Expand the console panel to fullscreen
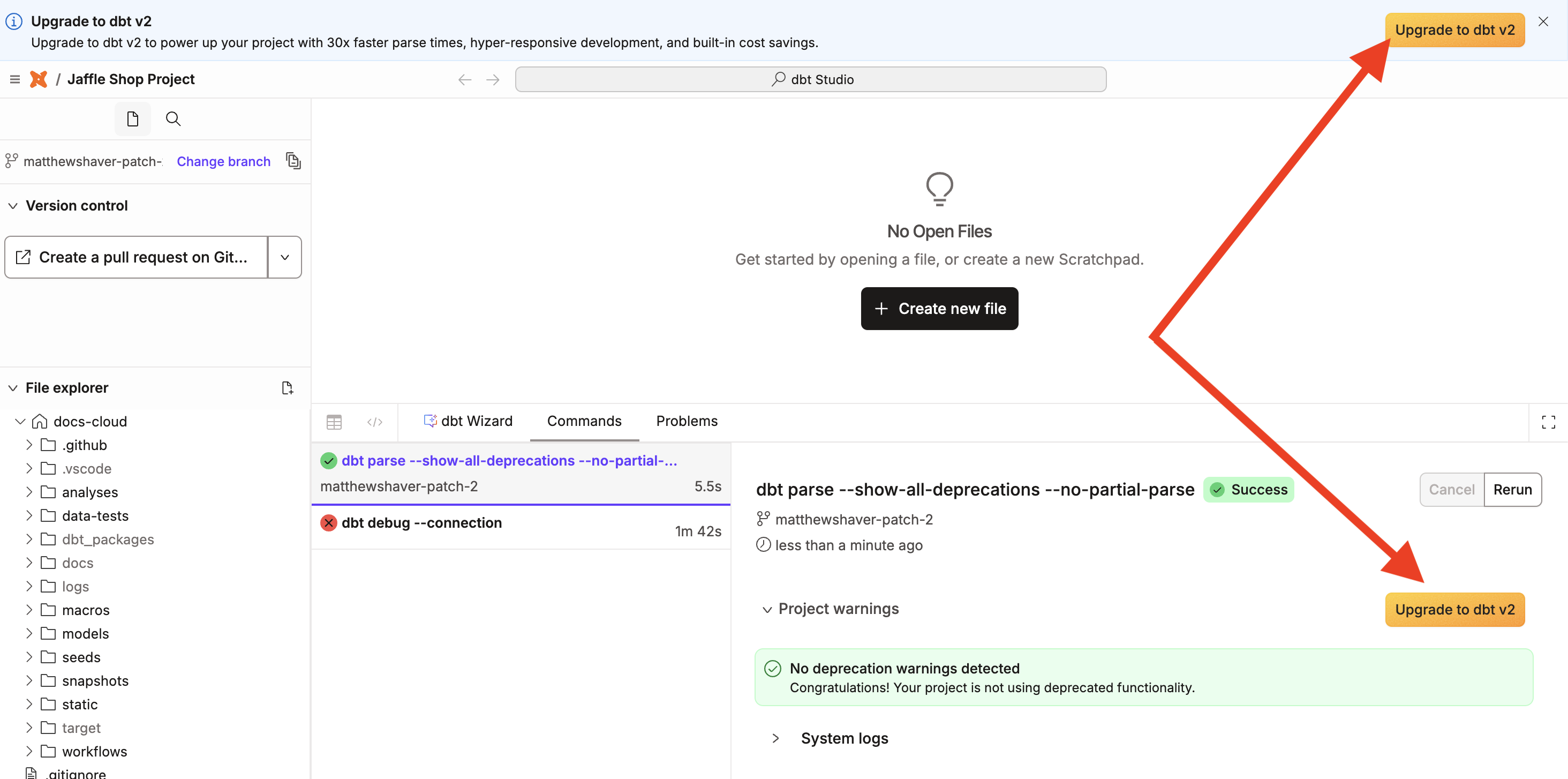1568x779 pixels. [x=1549, y=422]
